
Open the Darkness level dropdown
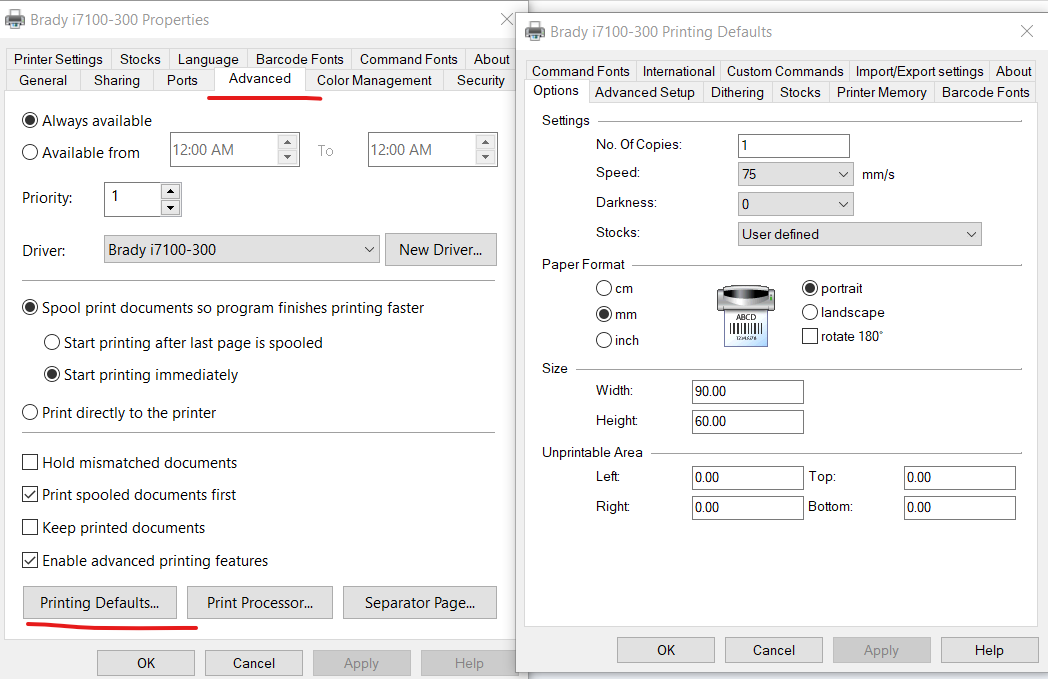point(795,204)
